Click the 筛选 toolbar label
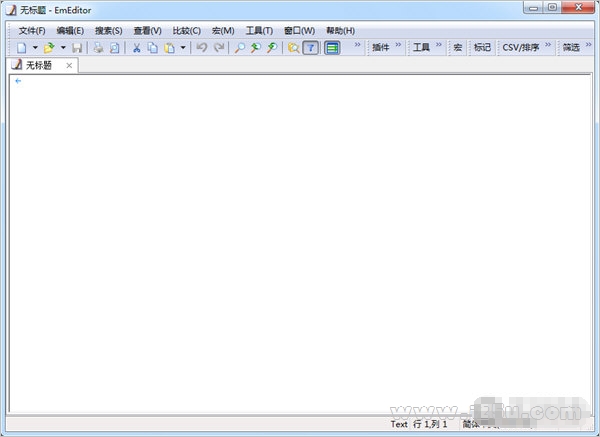 click(571, 47)
